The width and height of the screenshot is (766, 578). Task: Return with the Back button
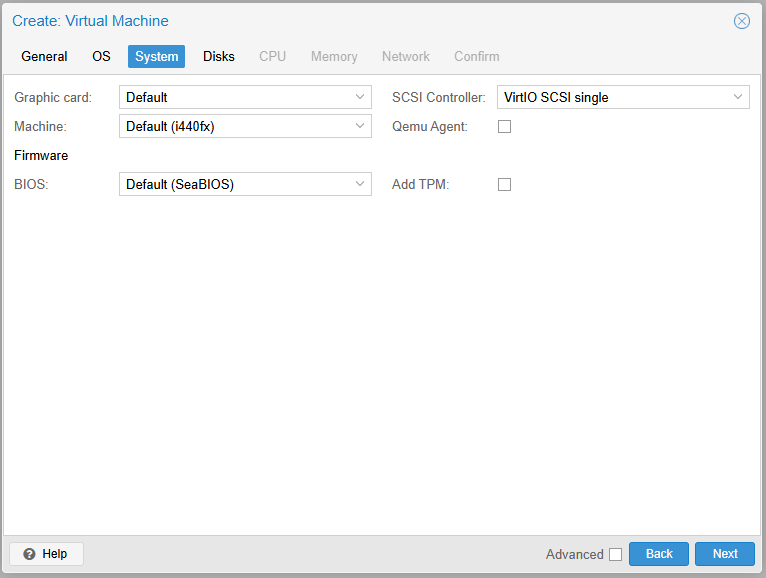[659, 554]
